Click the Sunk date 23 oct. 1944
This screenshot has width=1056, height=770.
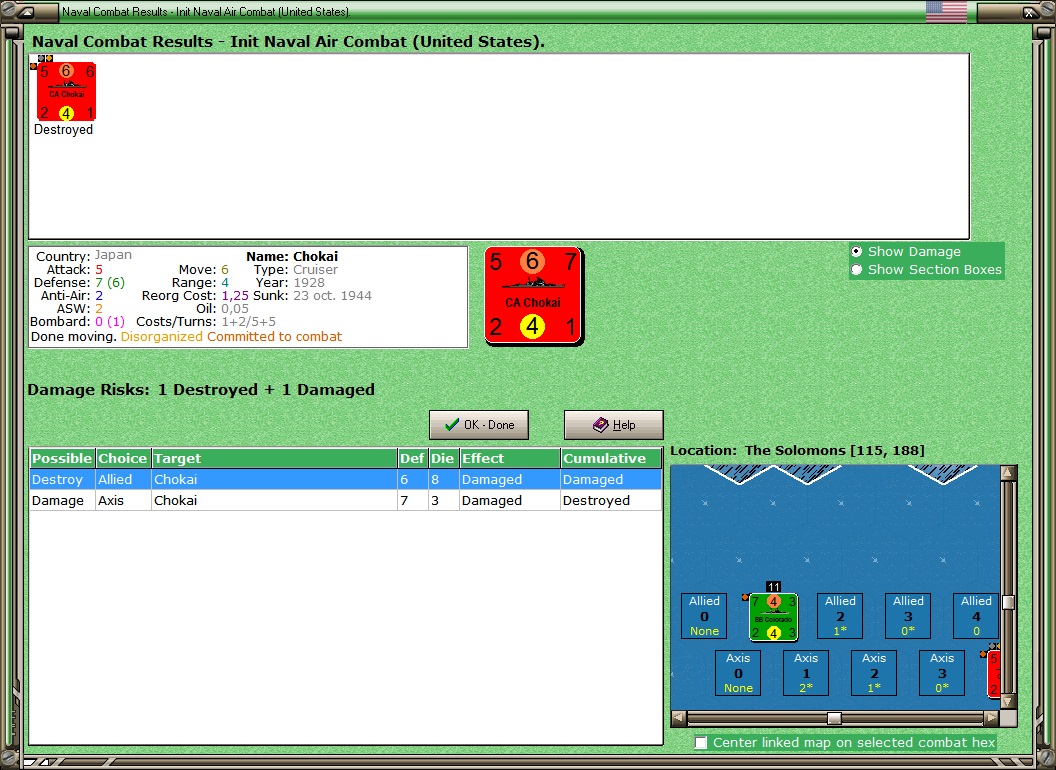333,296
